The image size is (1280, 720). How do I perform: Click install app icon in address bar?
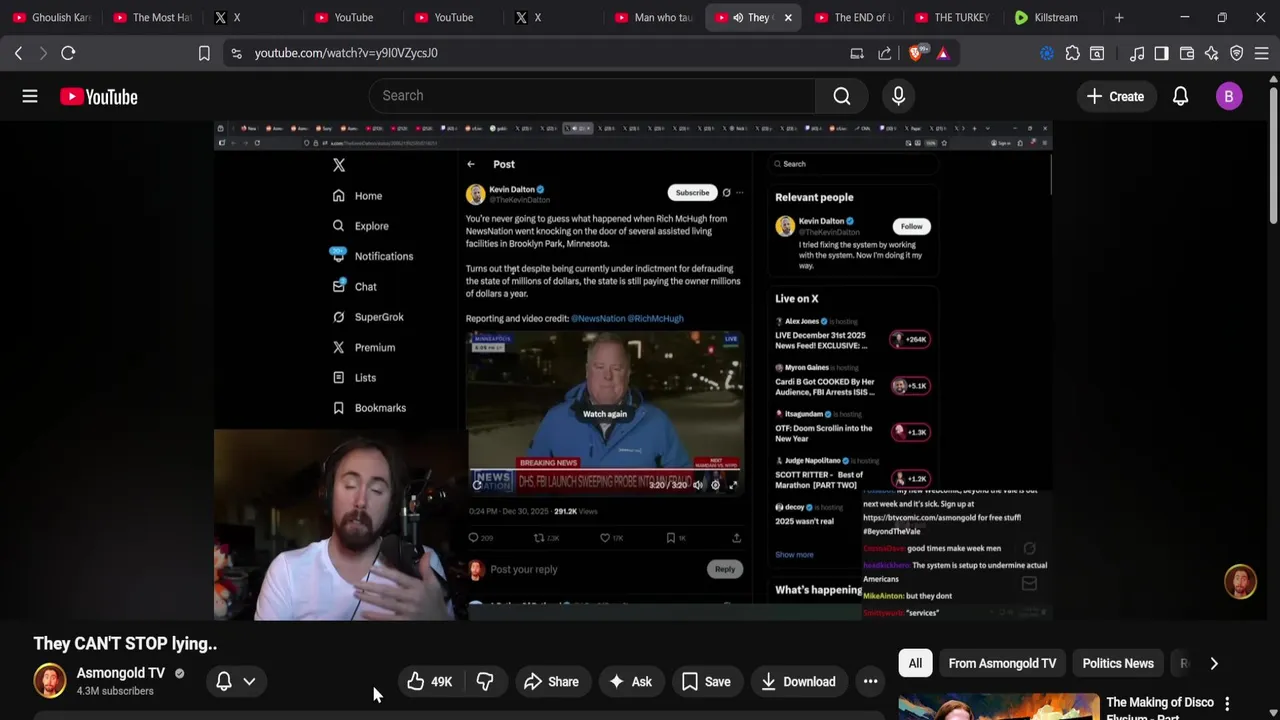[x=857, y=53]
